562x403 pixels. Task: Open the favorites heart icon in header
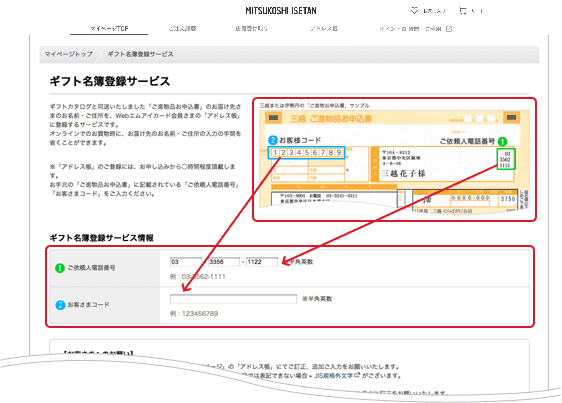pos(414,11)
